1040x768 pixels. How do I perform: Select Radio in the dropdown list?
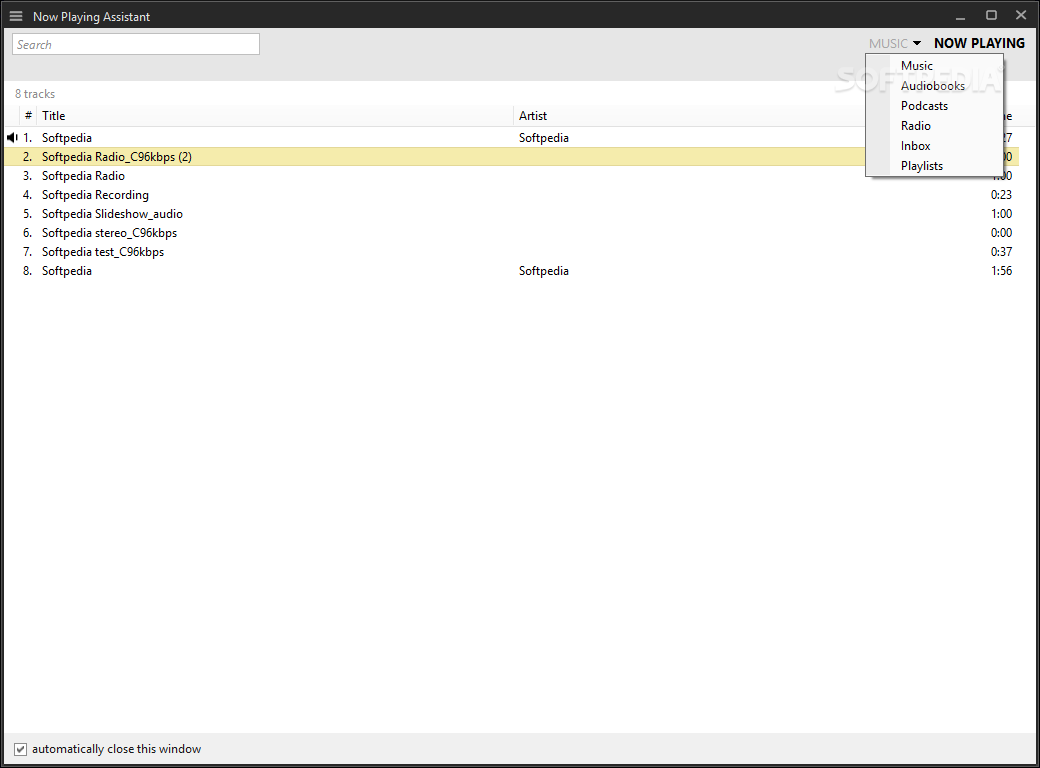[915, 126]
